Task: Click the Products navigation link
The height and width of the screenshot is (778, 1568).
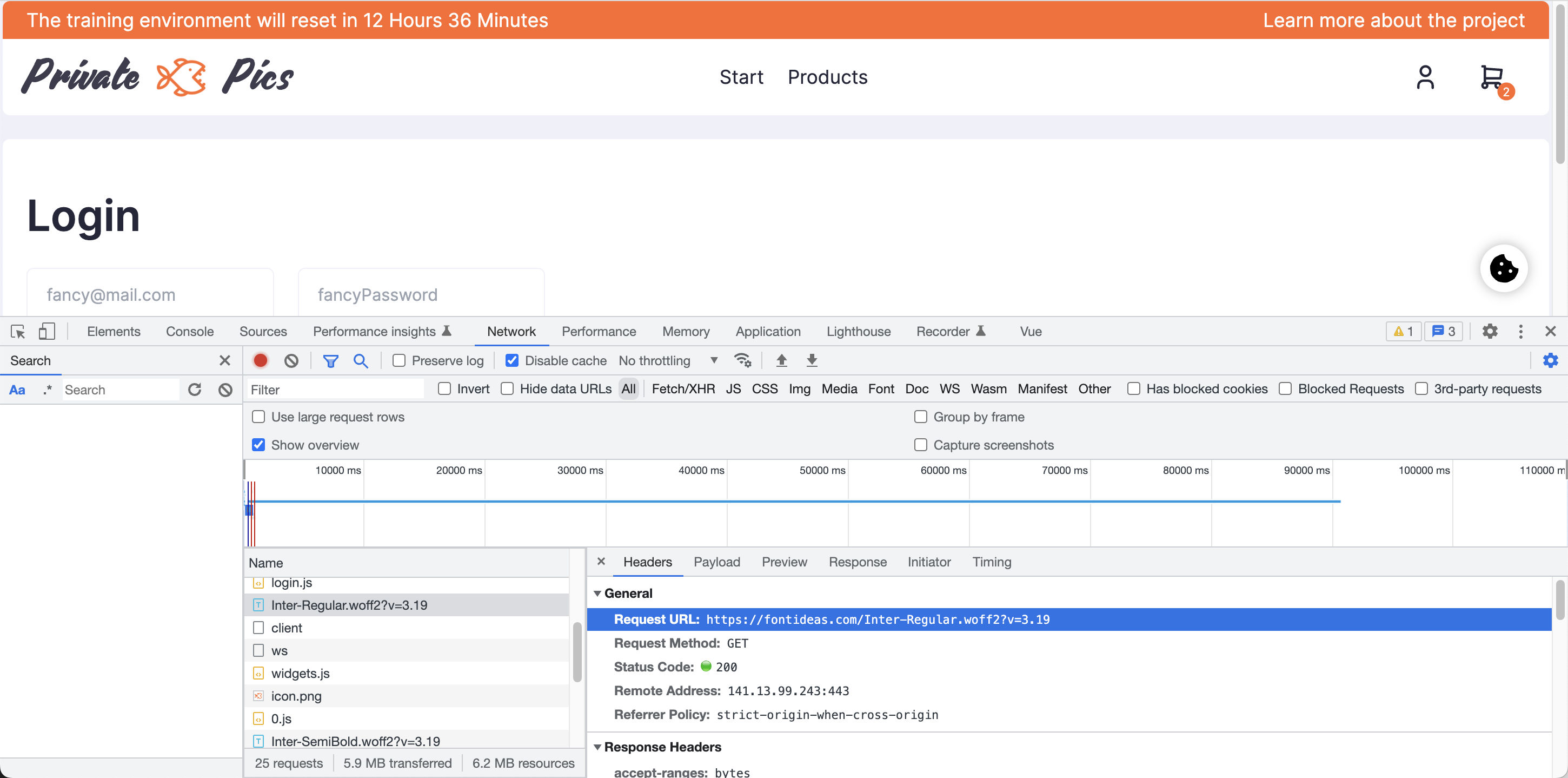Action: [x=827, y=77]
